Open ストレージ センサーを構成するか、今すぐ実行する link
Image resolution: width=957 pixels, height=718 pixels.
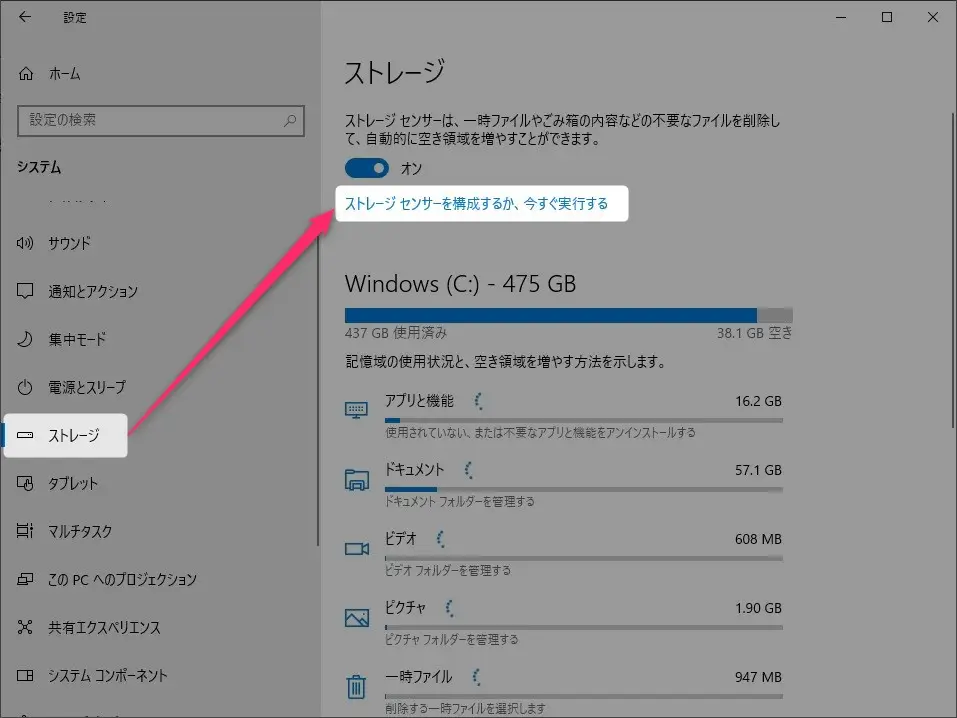tap(477, 203)
